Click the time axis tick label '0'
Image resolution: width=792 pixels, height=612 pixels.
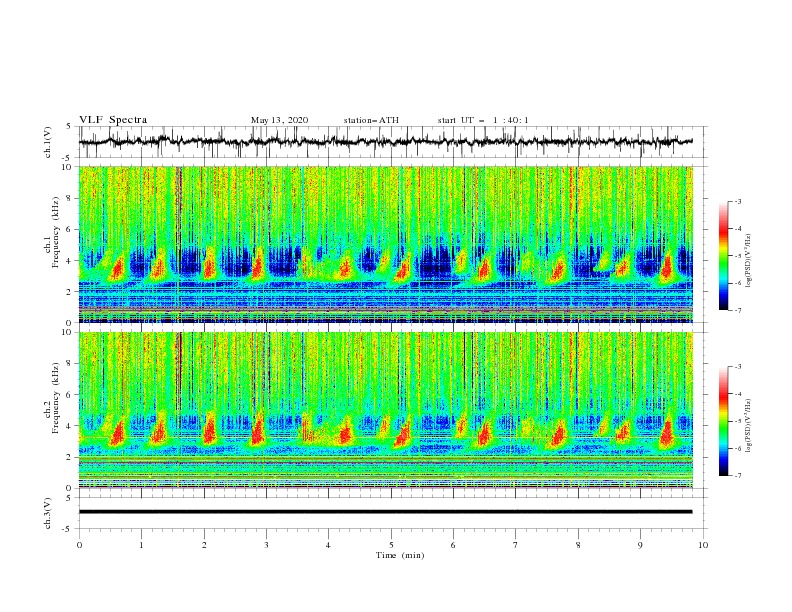coord(79,545)
